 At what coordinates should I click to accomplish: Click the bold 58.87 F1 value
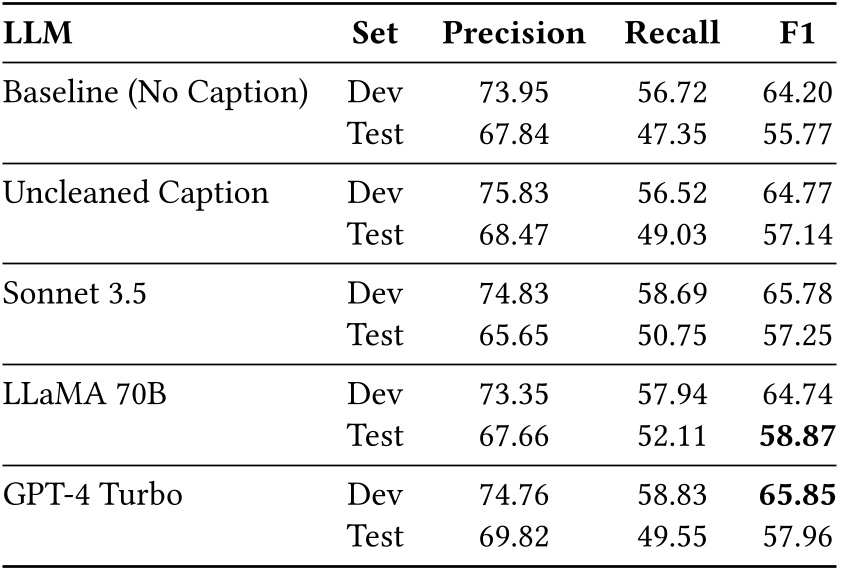pyautogui.click(x=797, y=435)
